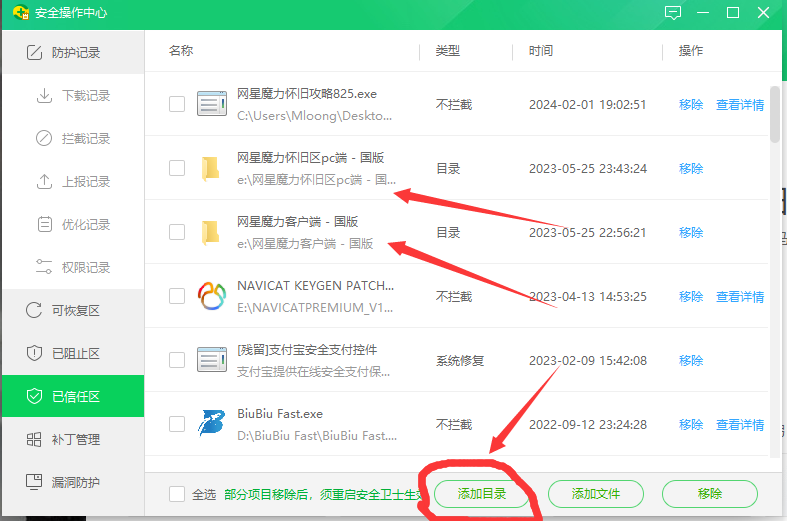Open 漏洞防护
This screenshot has width=787, height=521.
[73, 482]
